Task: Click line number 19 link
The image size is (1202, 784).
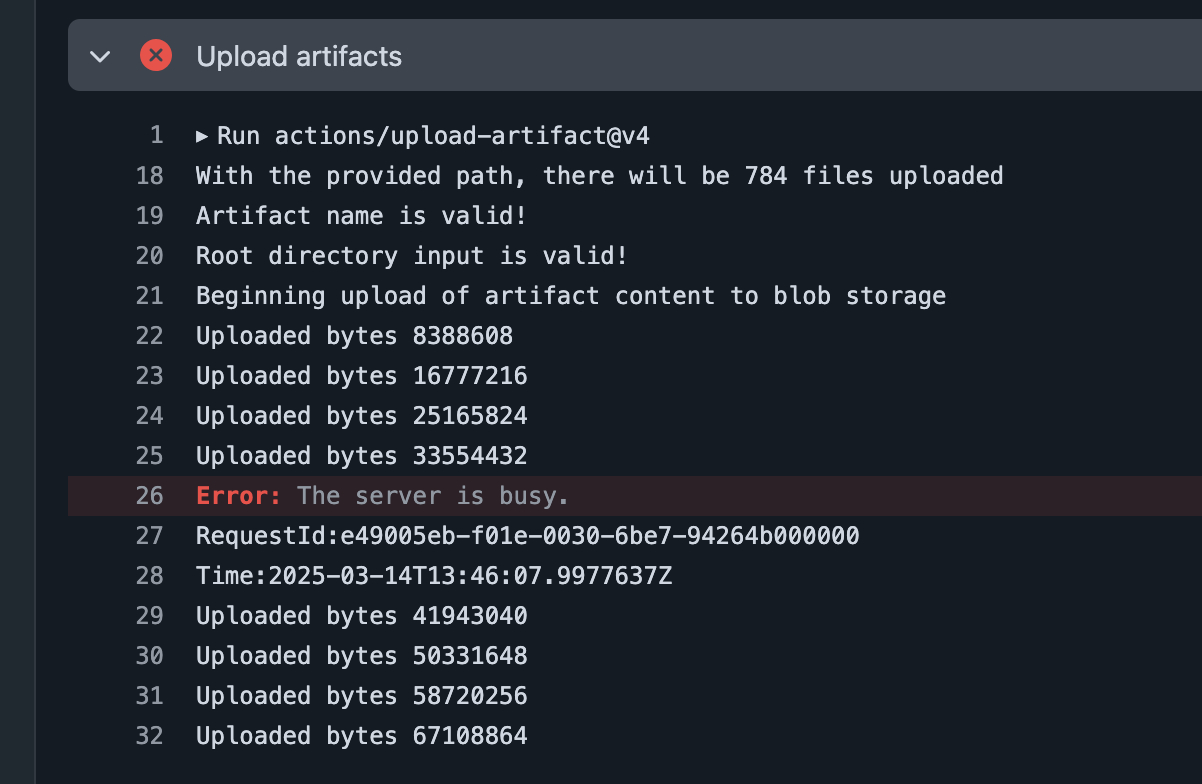Action: [149, 216]
